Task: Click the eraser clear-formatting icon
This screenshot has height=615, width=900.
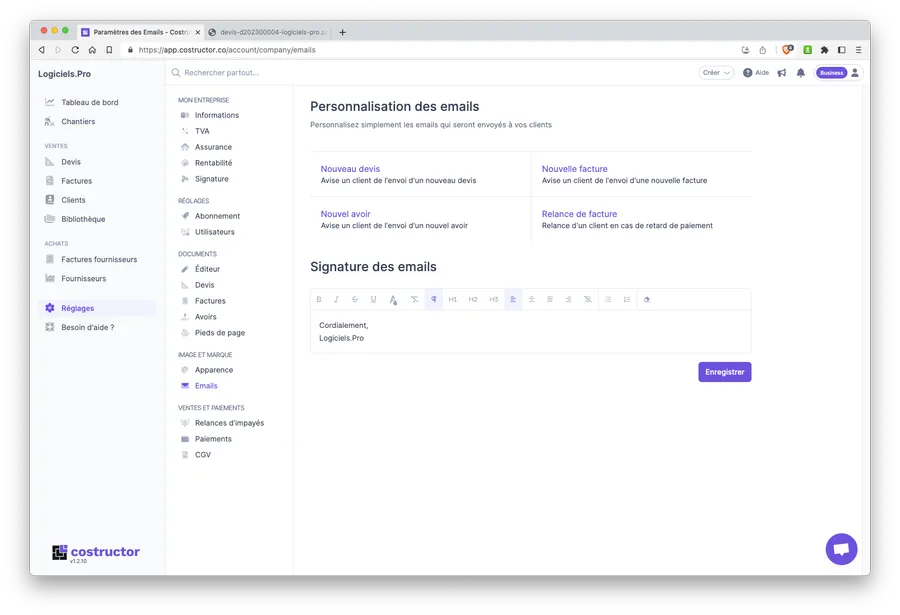Action: click(647, 299)
